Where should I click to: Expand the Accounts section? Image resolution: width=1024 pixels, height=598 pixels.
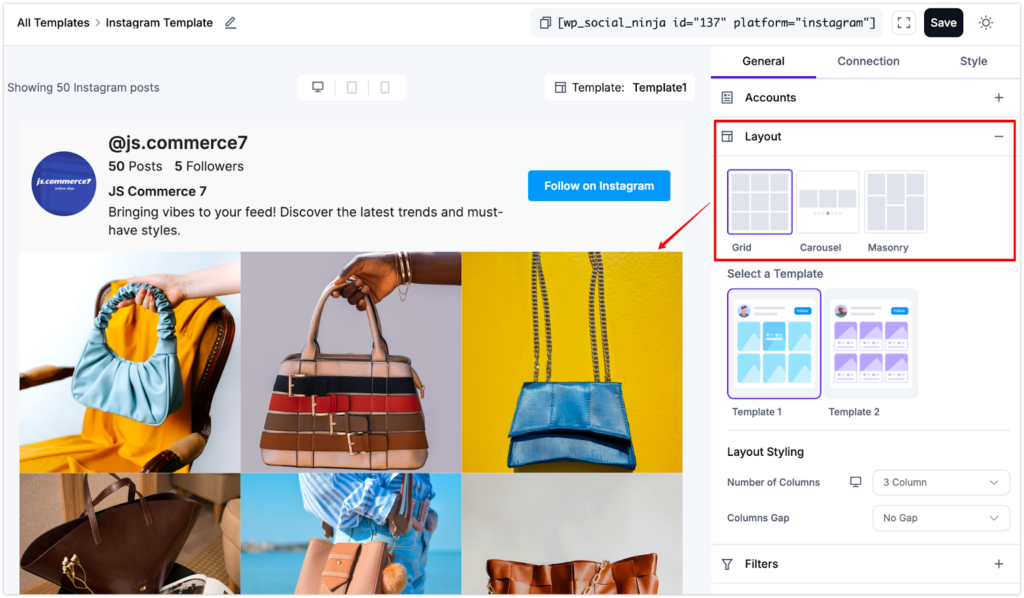pyautogui.click(x=998, y=97)
